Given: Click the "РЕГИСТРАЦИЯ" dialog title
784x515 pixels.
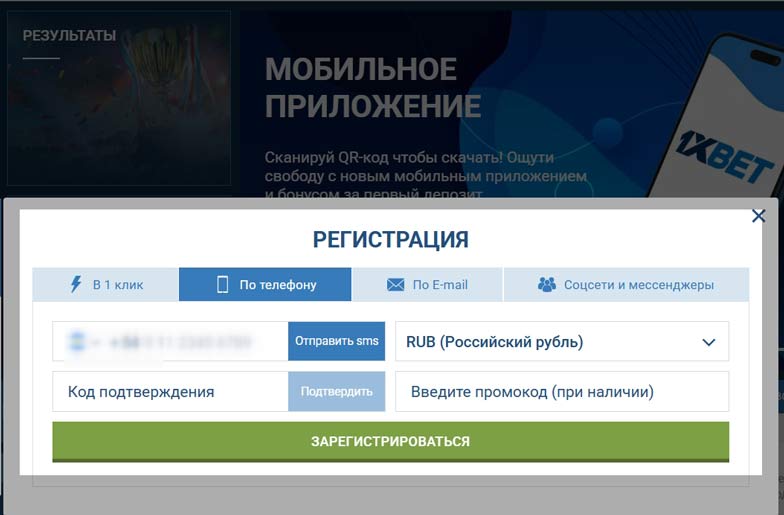Looking at the screenshot, I should pyautogui.click(x=390, y=240).
